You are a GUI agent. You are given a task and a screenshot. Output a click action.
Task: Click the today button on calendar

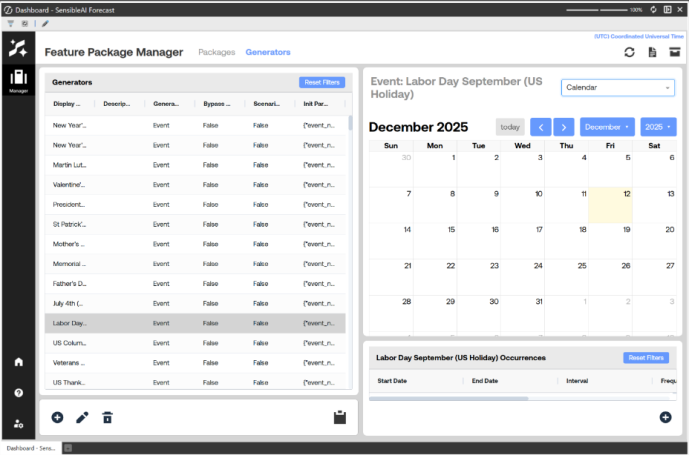510,127
